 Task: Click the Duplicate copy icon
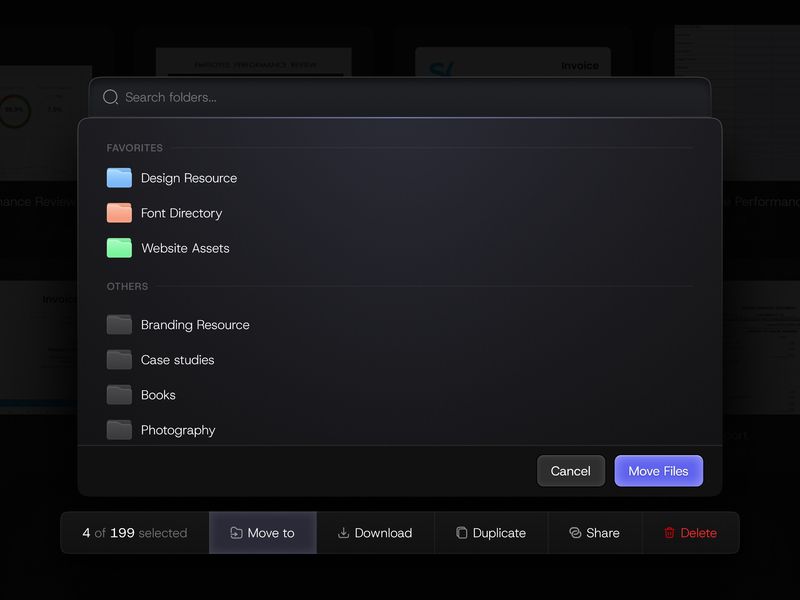tap(461, 533)
